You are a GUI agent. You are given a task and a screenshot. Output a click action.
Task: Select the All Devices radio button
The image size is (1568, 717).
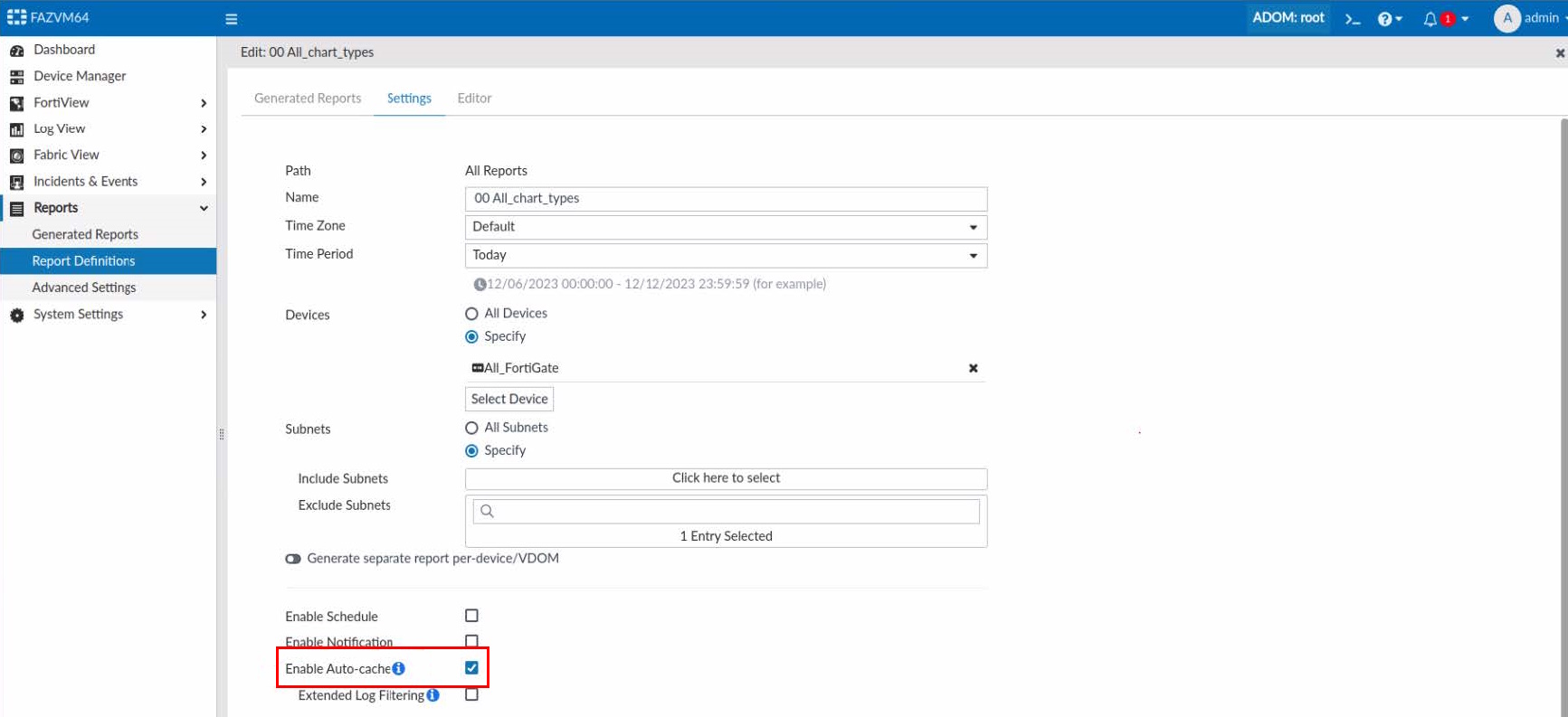point(471,314)
